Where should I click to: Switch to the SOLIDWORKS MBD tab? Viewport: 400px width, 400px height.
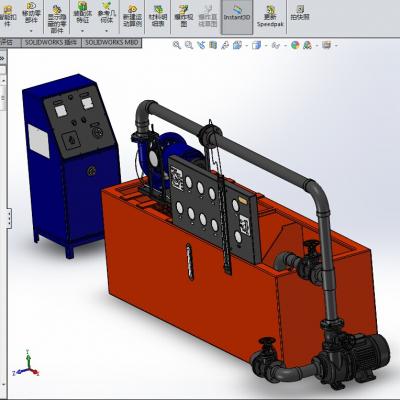coord(112,43)
